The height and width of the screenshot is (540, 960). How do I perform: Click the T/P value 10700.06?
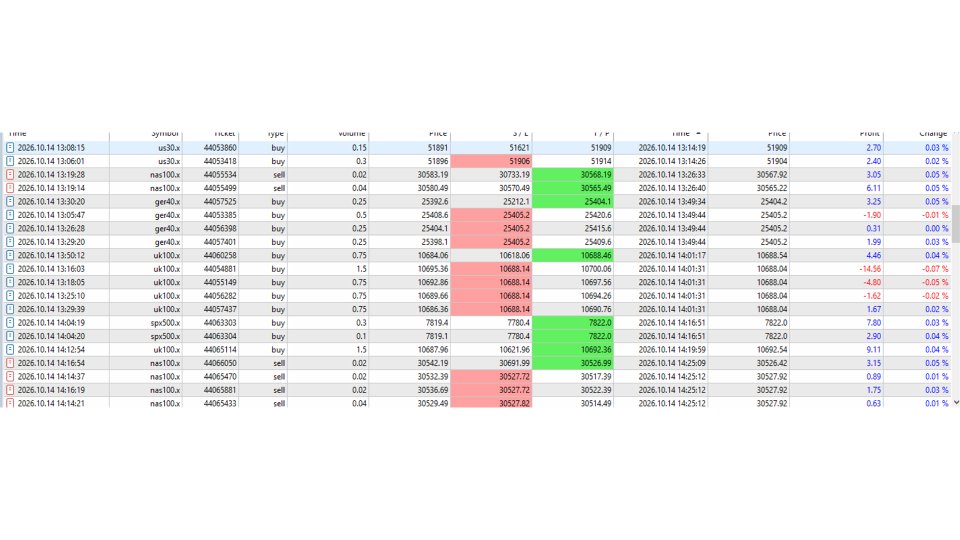596,269
